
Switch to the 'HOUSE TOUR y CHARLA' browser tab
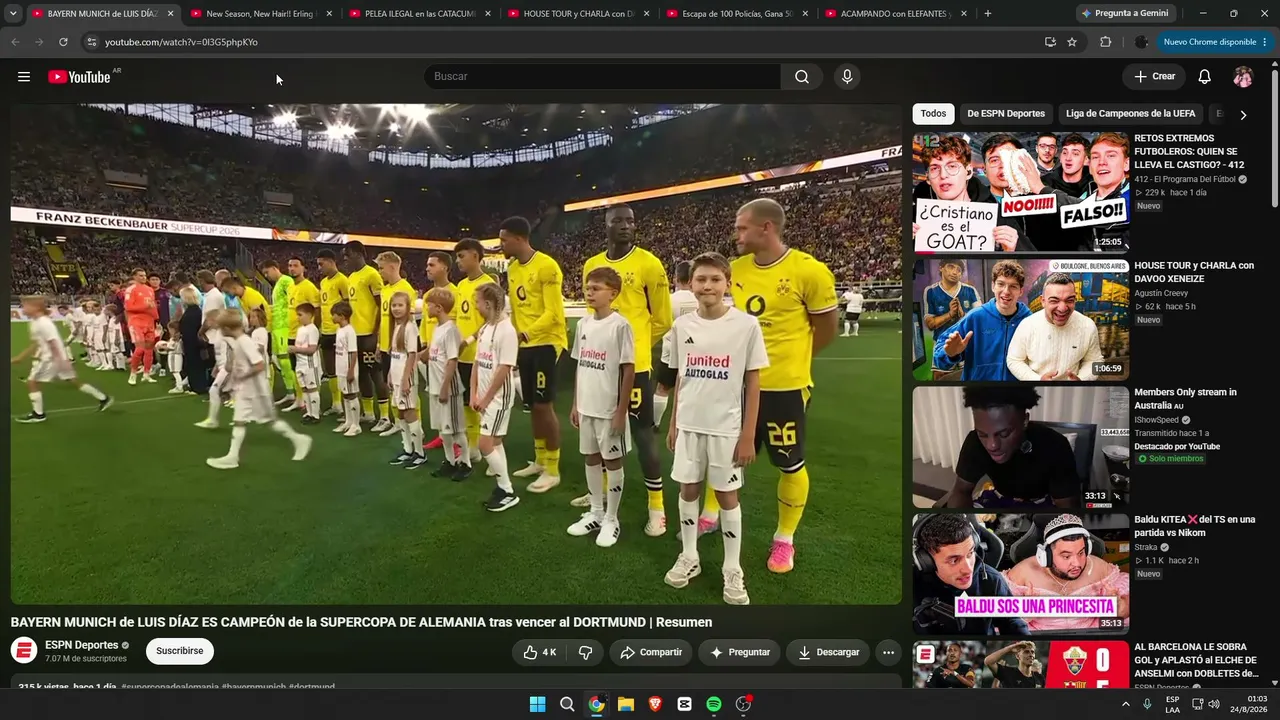(x=578, y=14)
